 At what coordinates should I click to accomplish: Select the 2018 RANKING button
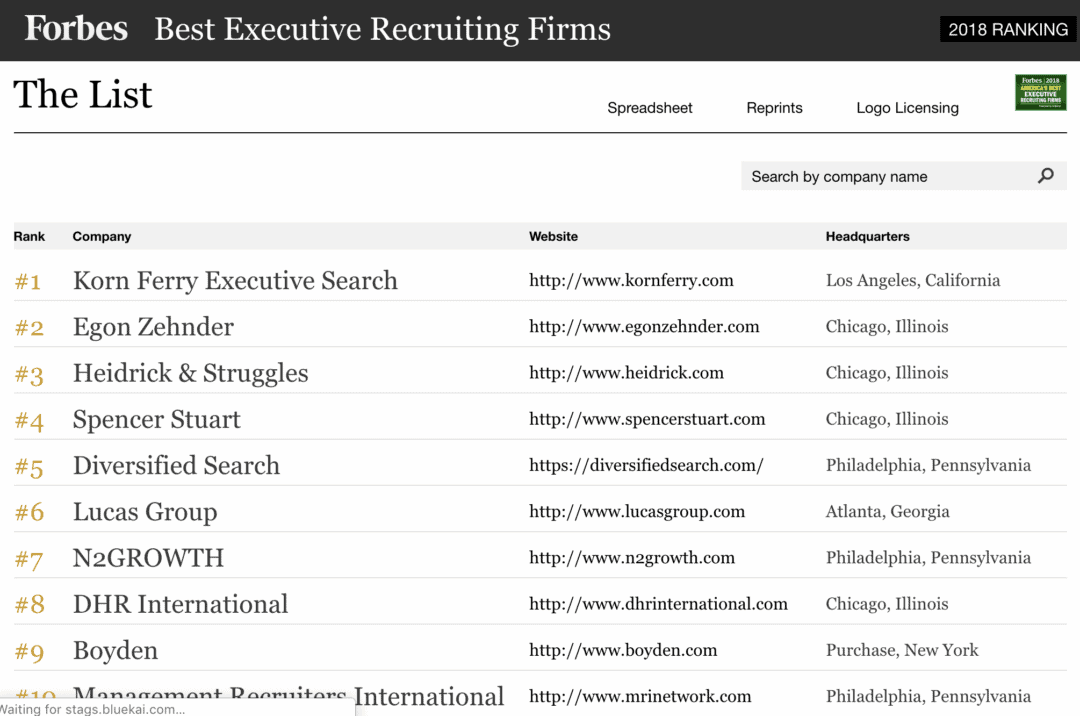click(x=1007, y=29)
